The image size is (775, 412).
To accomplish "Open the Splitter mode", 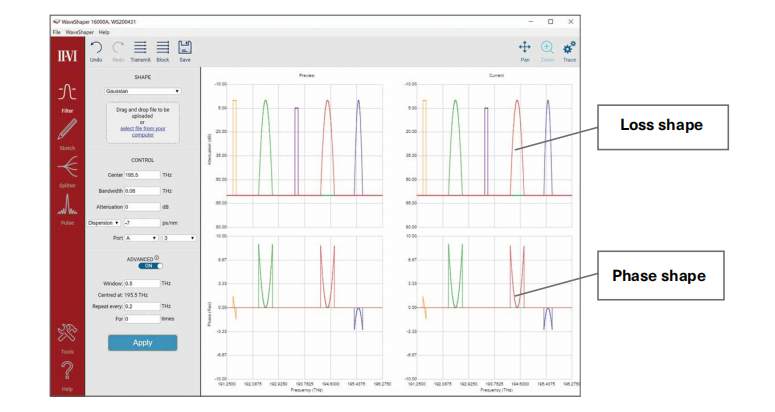I will 67,167.
